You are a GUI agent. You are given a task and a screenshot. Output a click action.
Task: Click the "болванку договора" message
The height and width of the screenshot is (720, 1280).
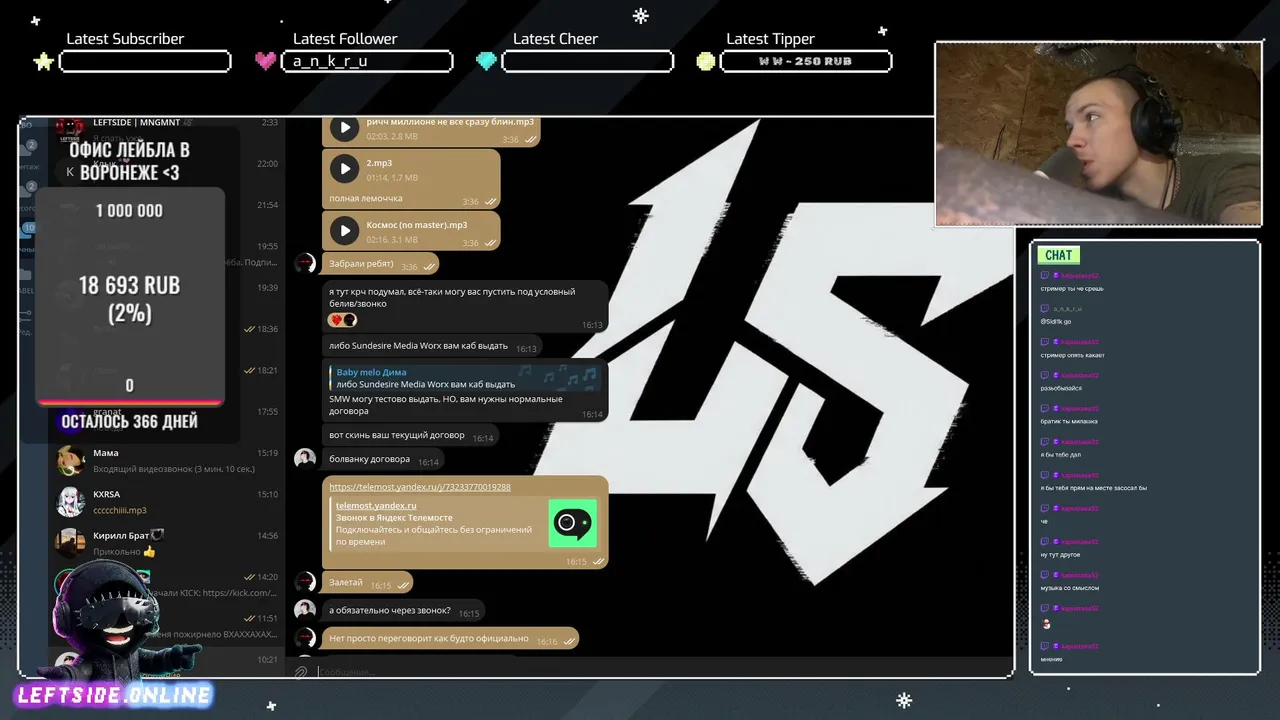pyautogui.click(x=383, y=459)
